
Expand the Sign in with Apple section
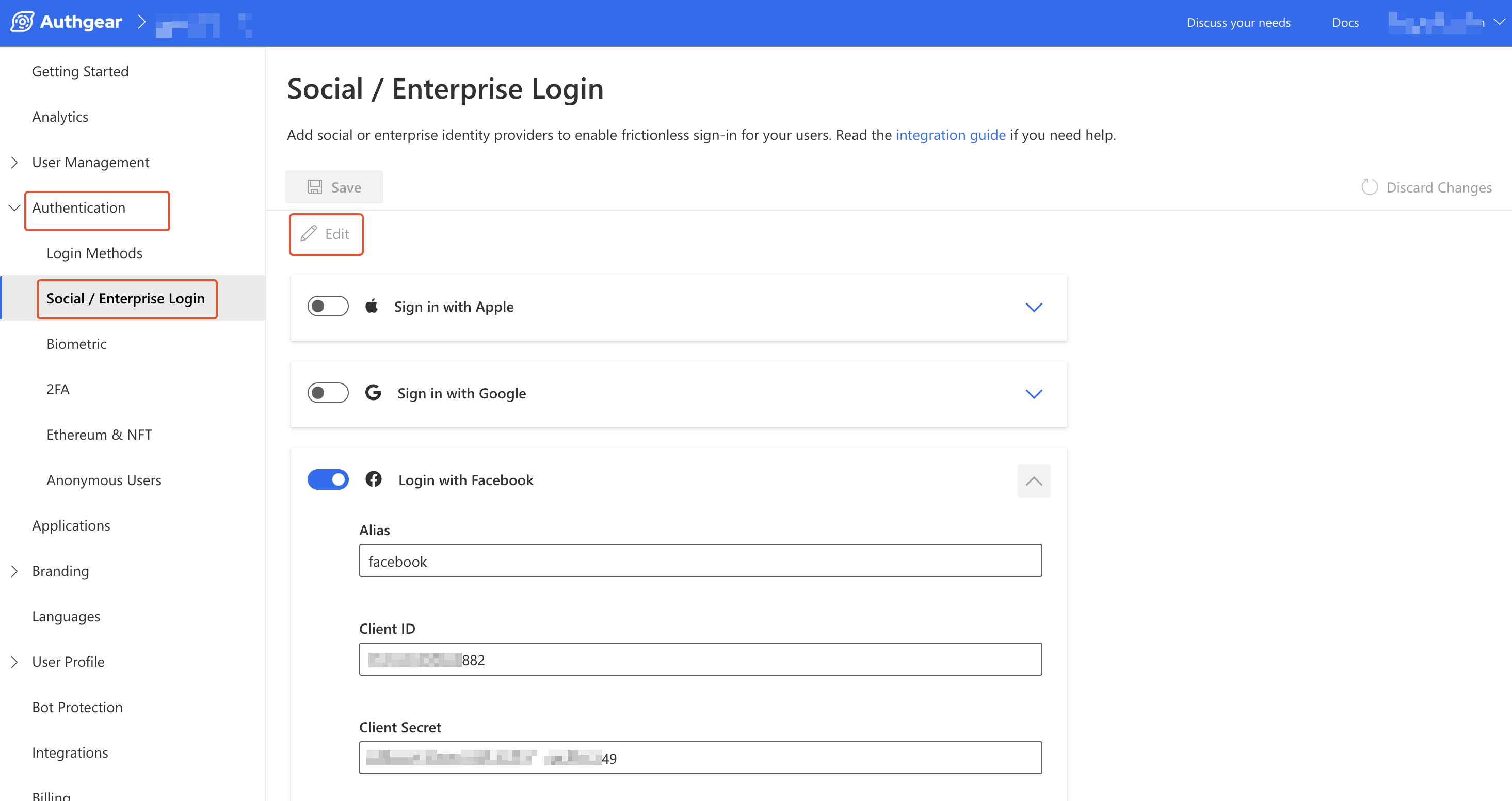point(1033,307)
